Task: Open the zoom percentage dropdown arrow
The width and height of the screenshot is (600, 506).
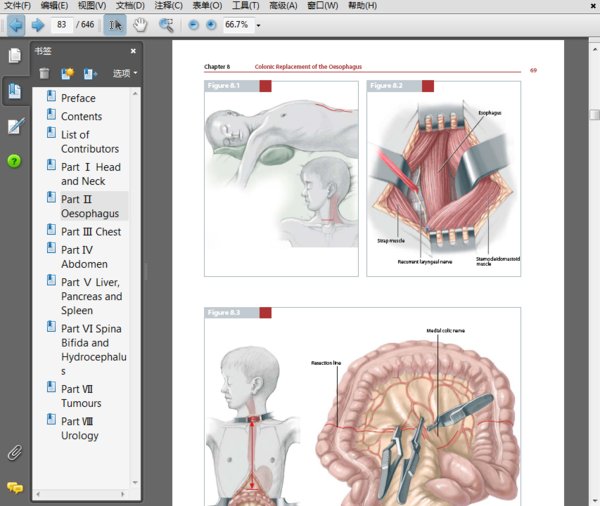Action: [x=258, y=25]
